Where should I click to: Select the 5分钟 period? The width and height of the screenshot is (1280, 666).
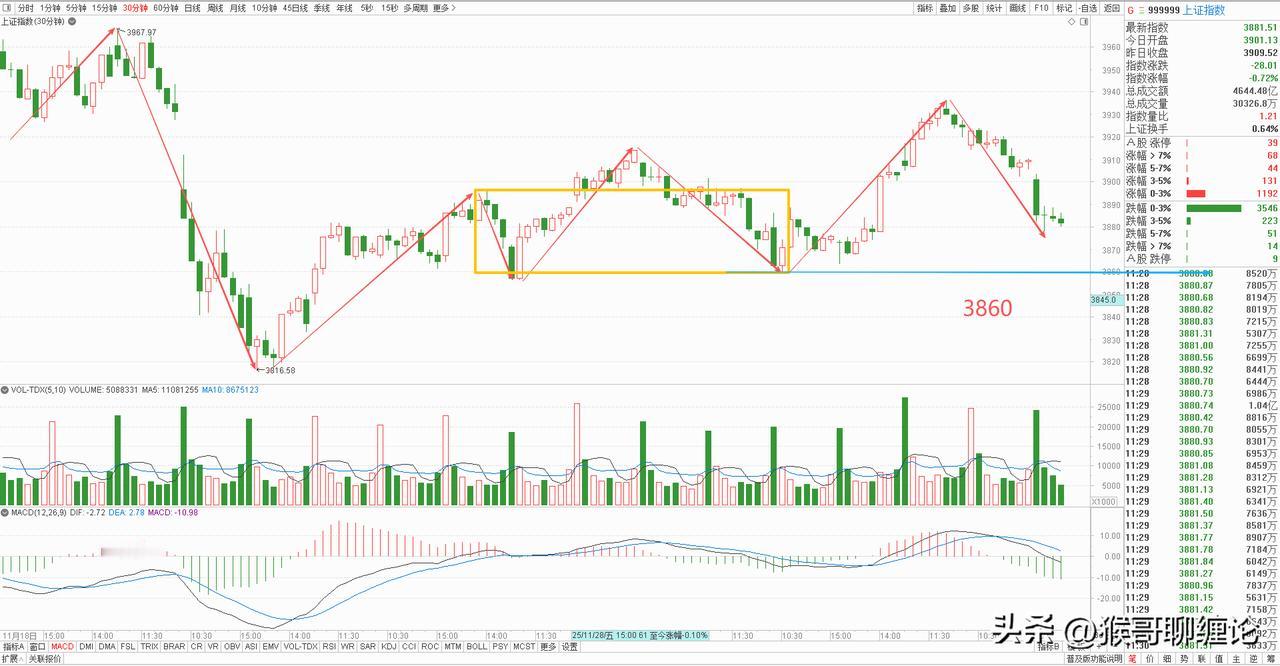pyautogui.click(x=76, y=8)
